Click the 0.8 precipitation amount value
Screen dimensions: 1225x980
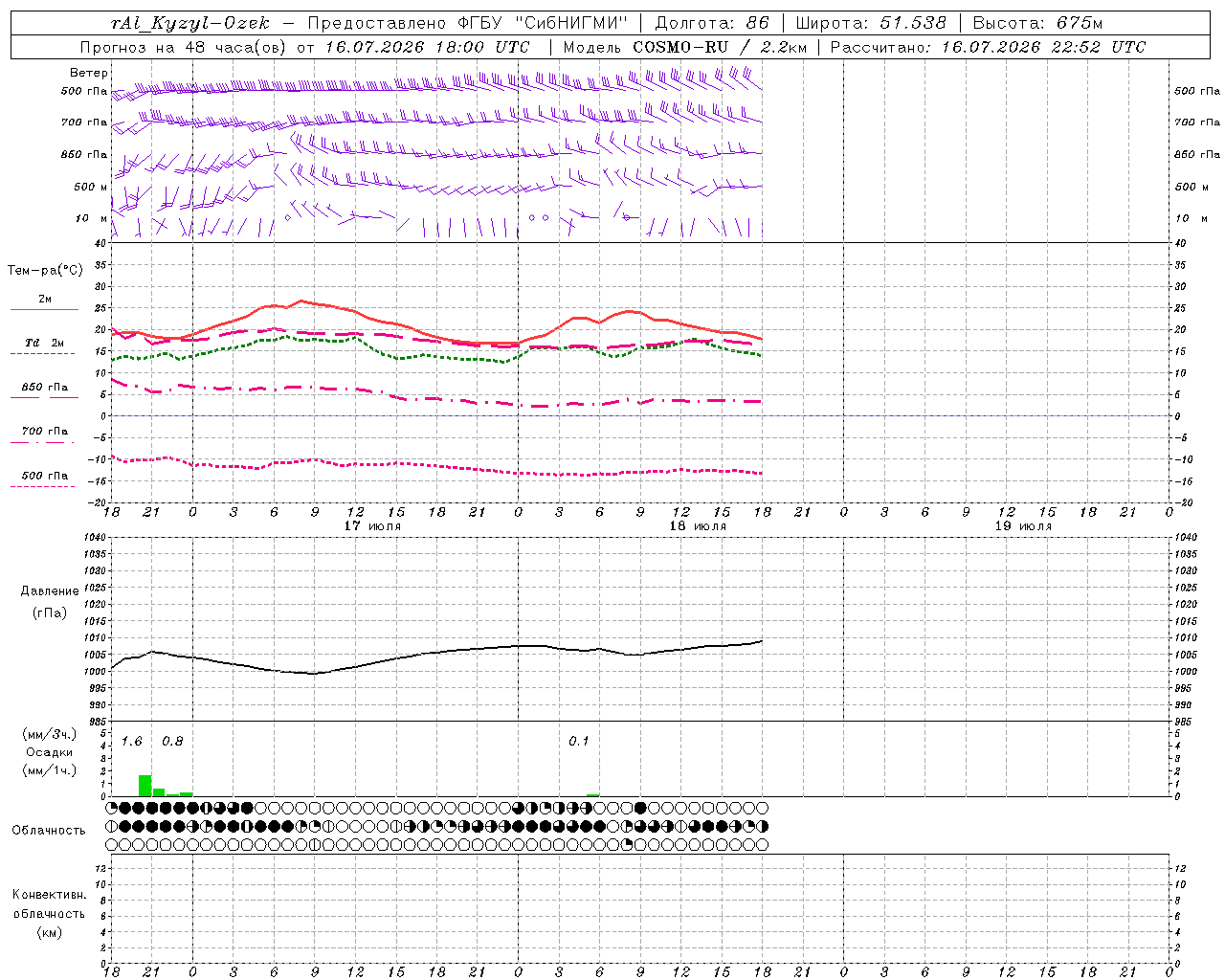click(172, 742)
